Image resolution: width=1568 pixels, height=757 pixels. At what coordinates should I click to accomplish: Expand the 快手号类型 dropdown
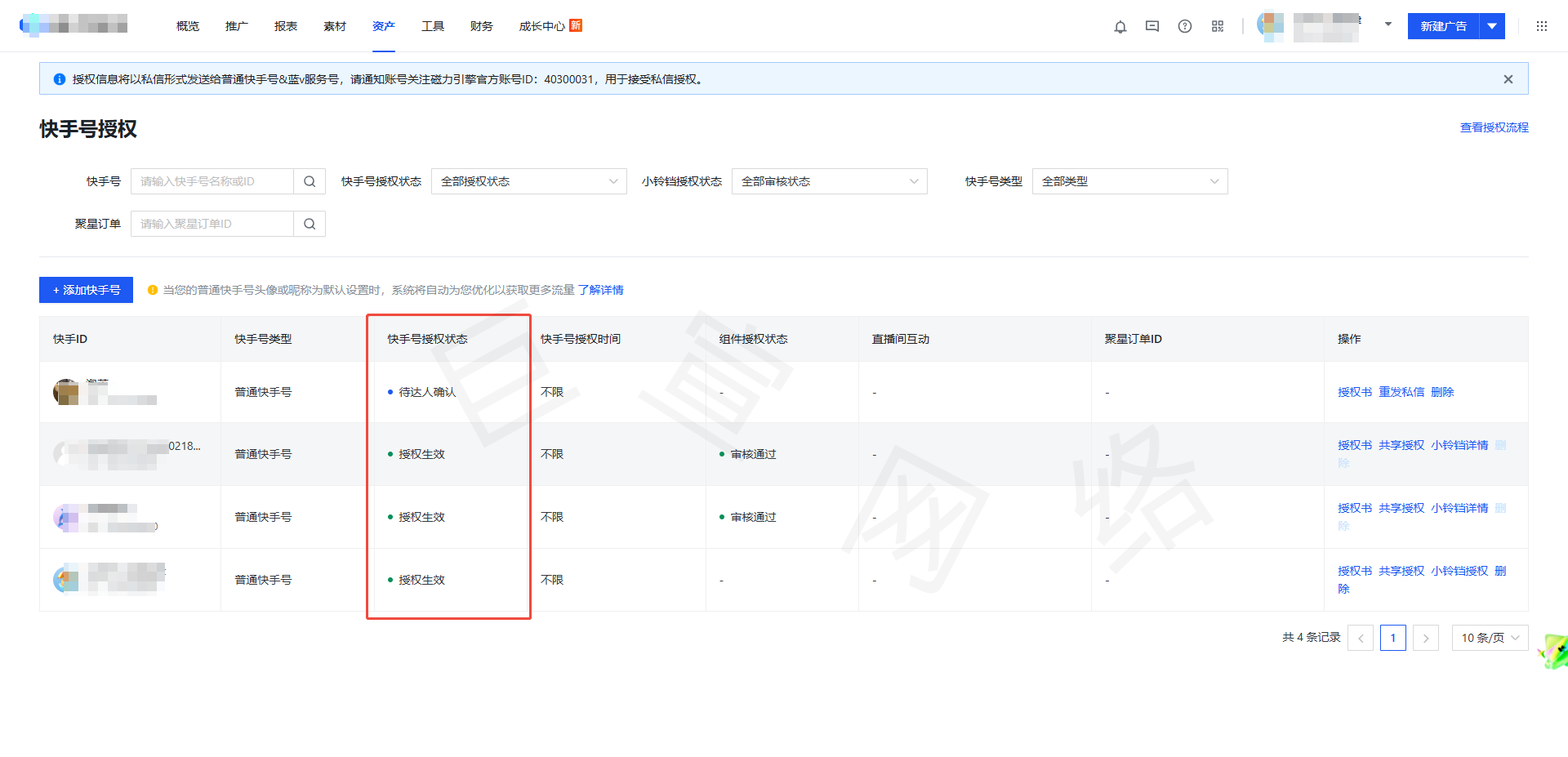[1129, 181]
